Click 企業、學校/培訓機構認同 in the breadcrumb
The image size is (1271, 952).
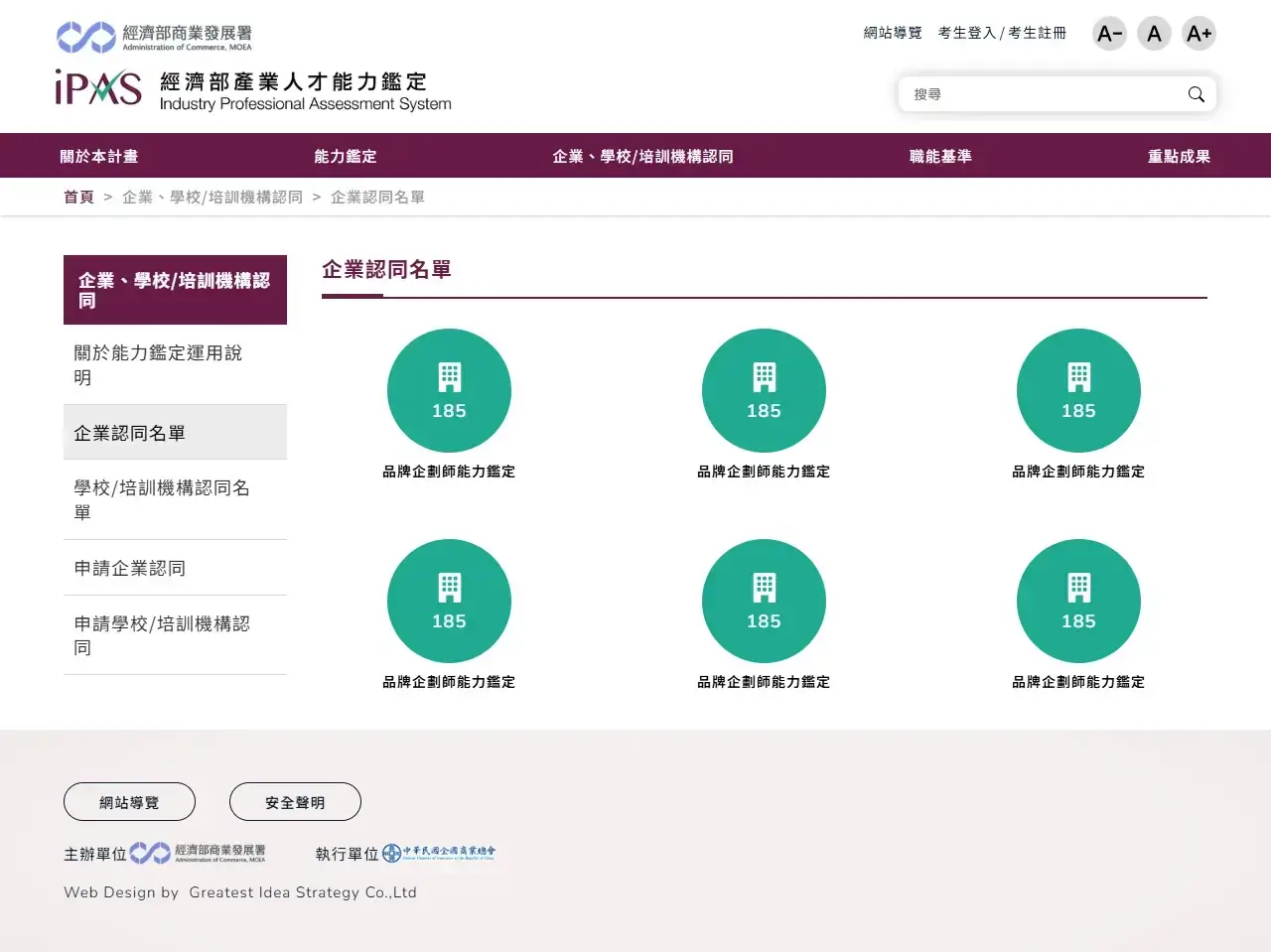coord(212,197)
